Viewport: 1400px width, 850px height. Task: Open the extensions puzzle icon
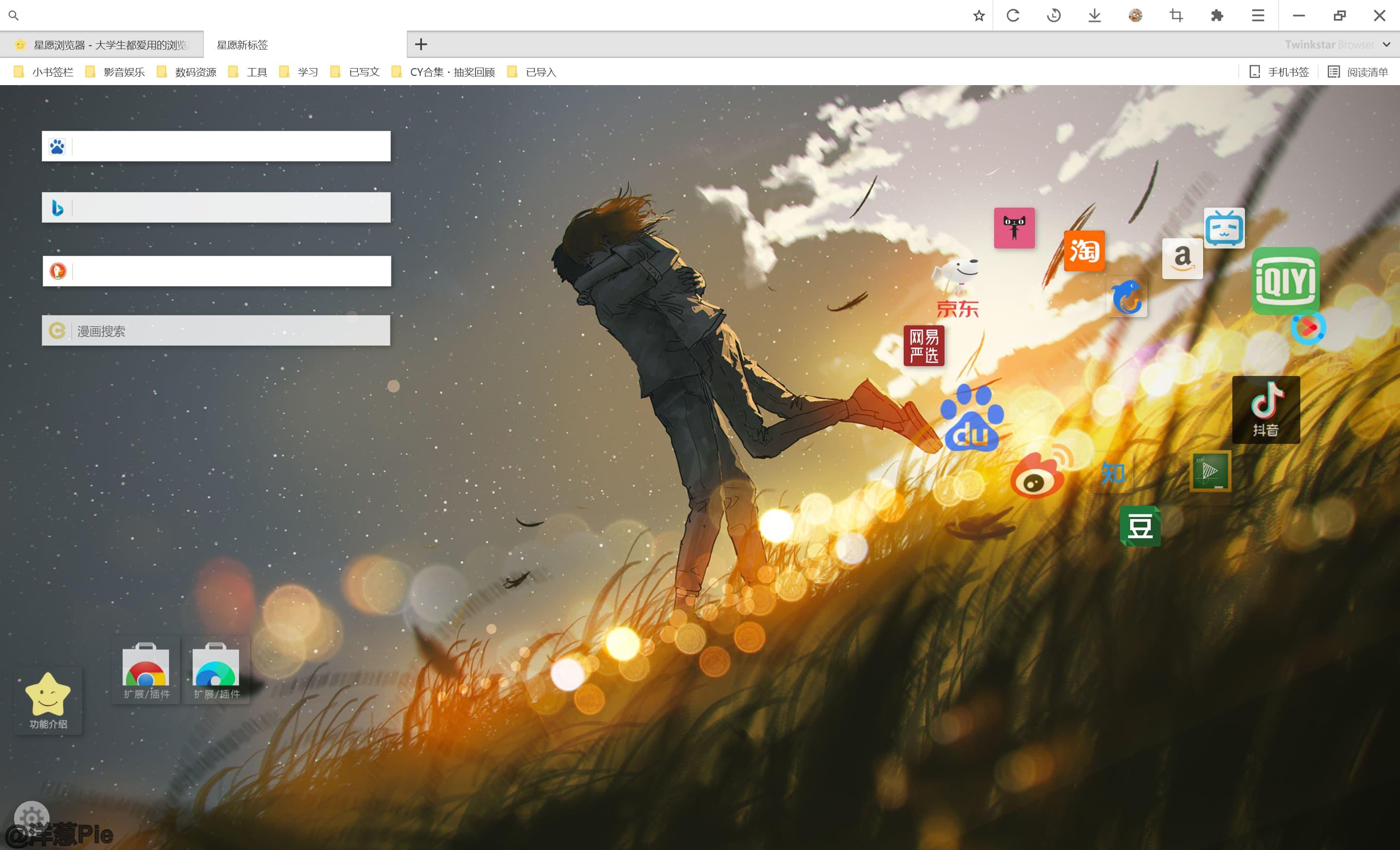[1217, 16]
